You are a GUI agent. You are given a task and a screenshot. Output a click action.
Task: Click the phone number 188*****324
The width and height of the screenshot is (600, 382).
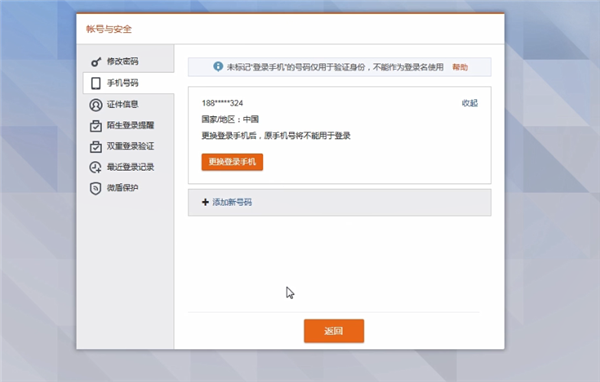pos(222,103)
